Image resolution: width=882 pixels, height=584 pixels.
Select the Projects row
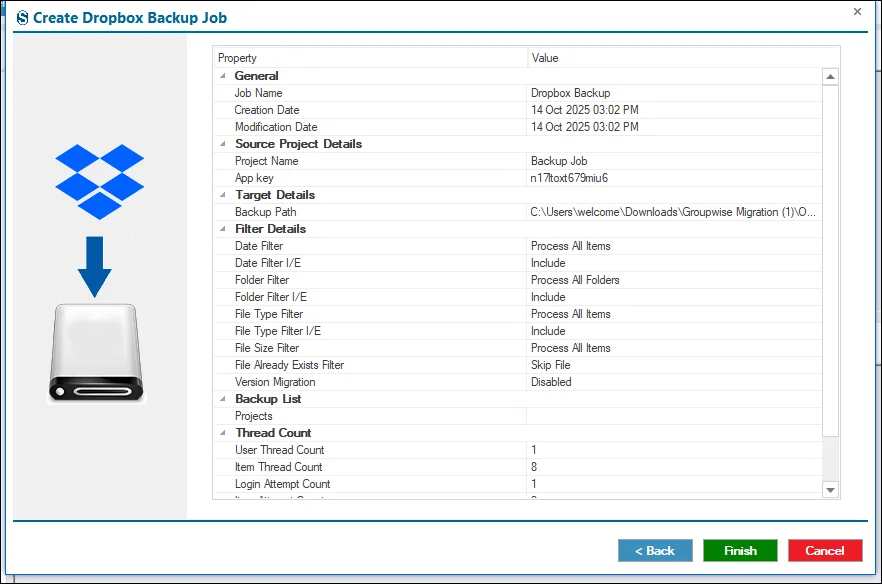518,416
